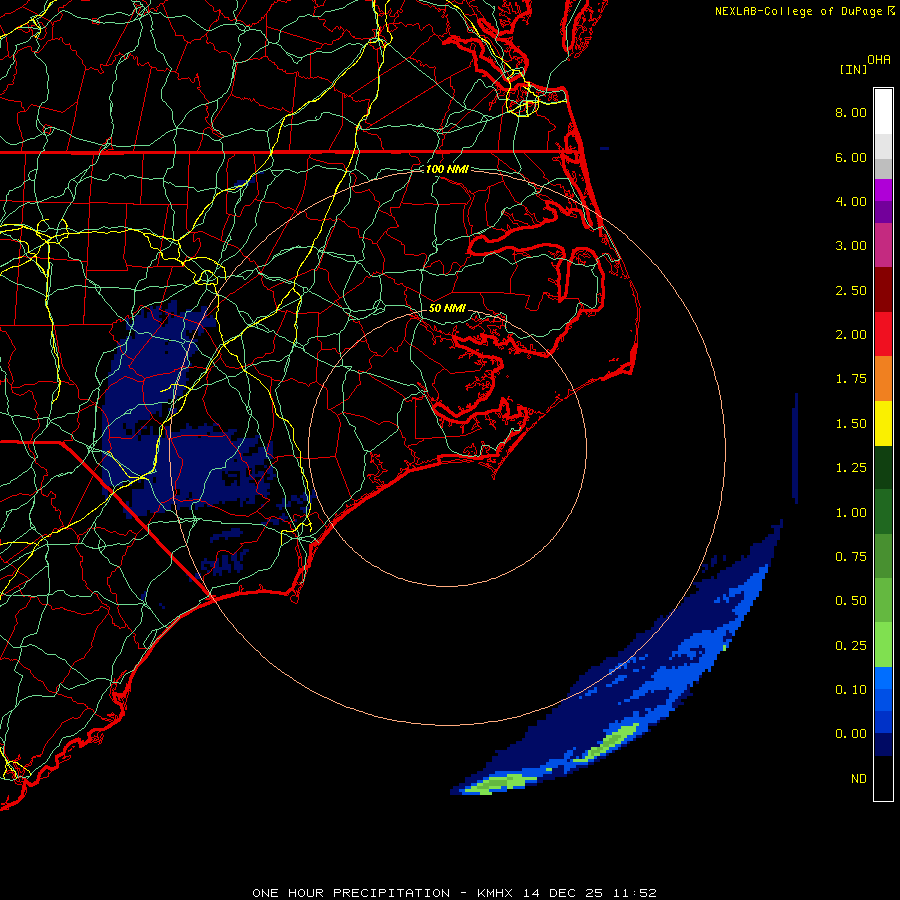This screenshot has width=900, height=900.
Task: Pick the bright magenta swatch above 4.00
Action: [883, 190]
